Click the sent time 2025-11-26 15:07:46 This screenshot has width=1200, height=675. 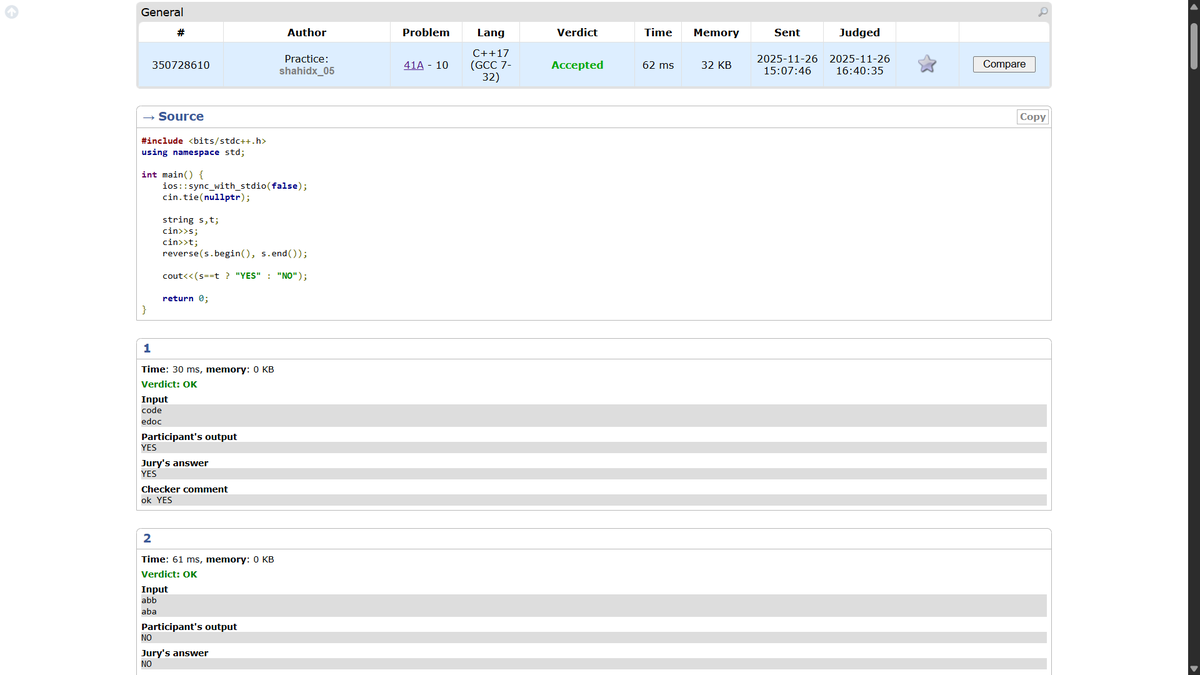[x=787, y=65]
